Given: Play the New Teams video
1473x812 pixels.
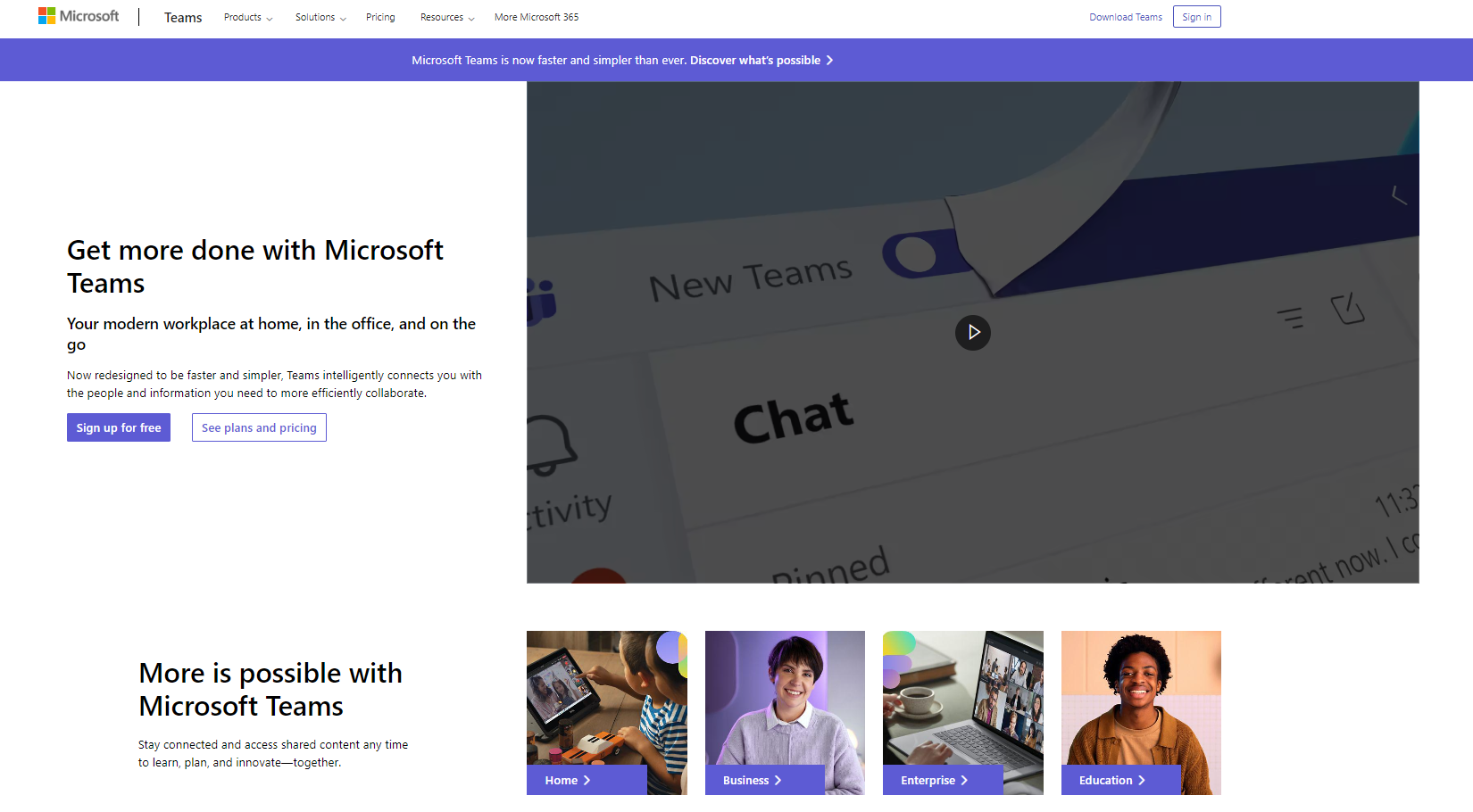Looking at the screenshot, I should [x=973, y=333].
